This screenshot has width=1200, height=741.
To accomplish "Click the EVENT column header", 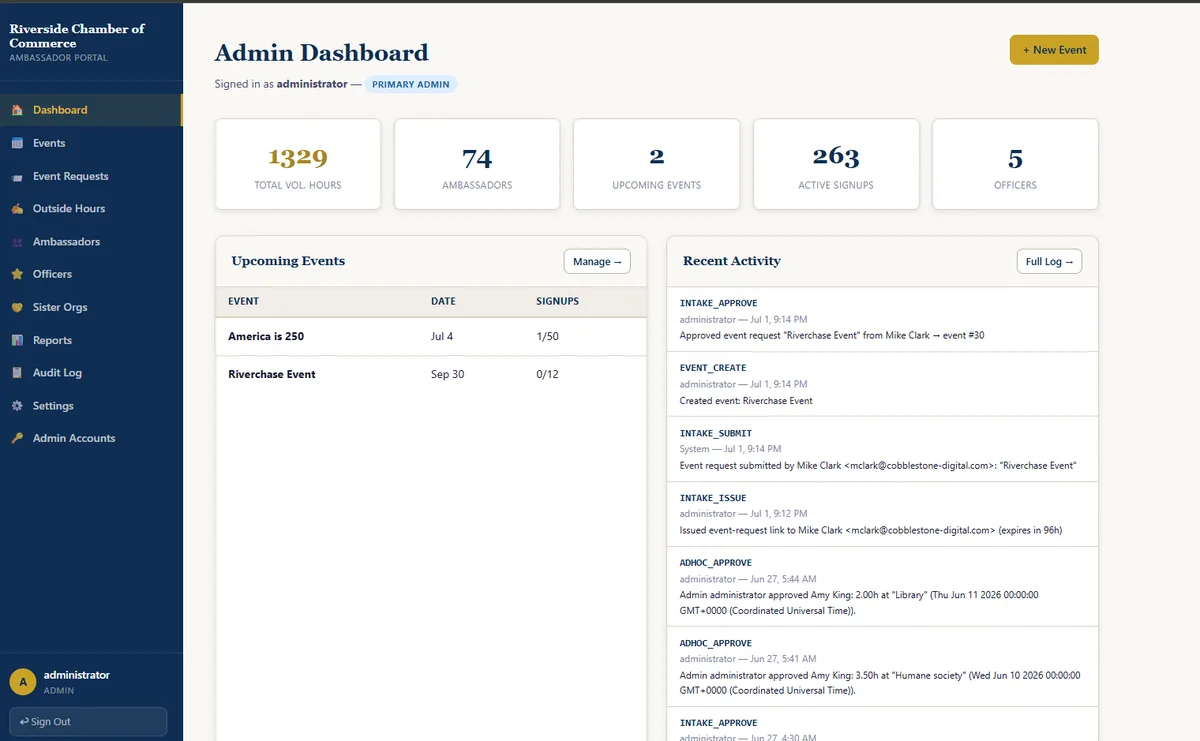I will [x=243, y=301].
